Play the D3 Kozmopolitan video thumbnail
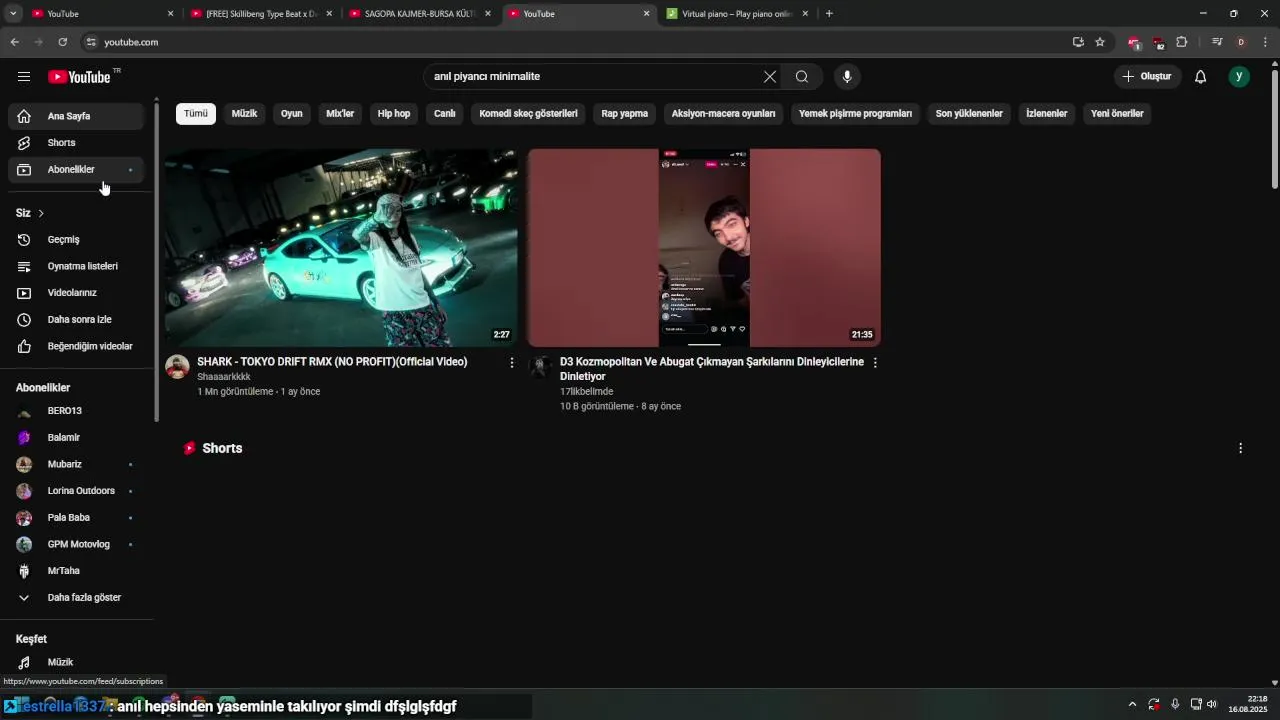 pos(704,248)
